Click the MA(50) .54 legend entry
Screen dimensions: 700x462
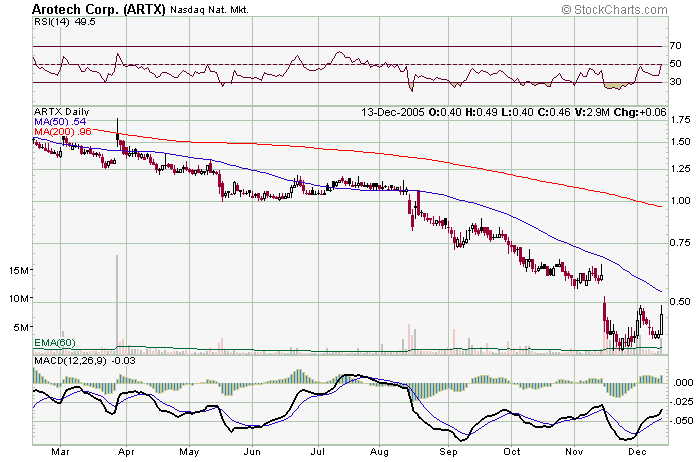coord(60,121)
